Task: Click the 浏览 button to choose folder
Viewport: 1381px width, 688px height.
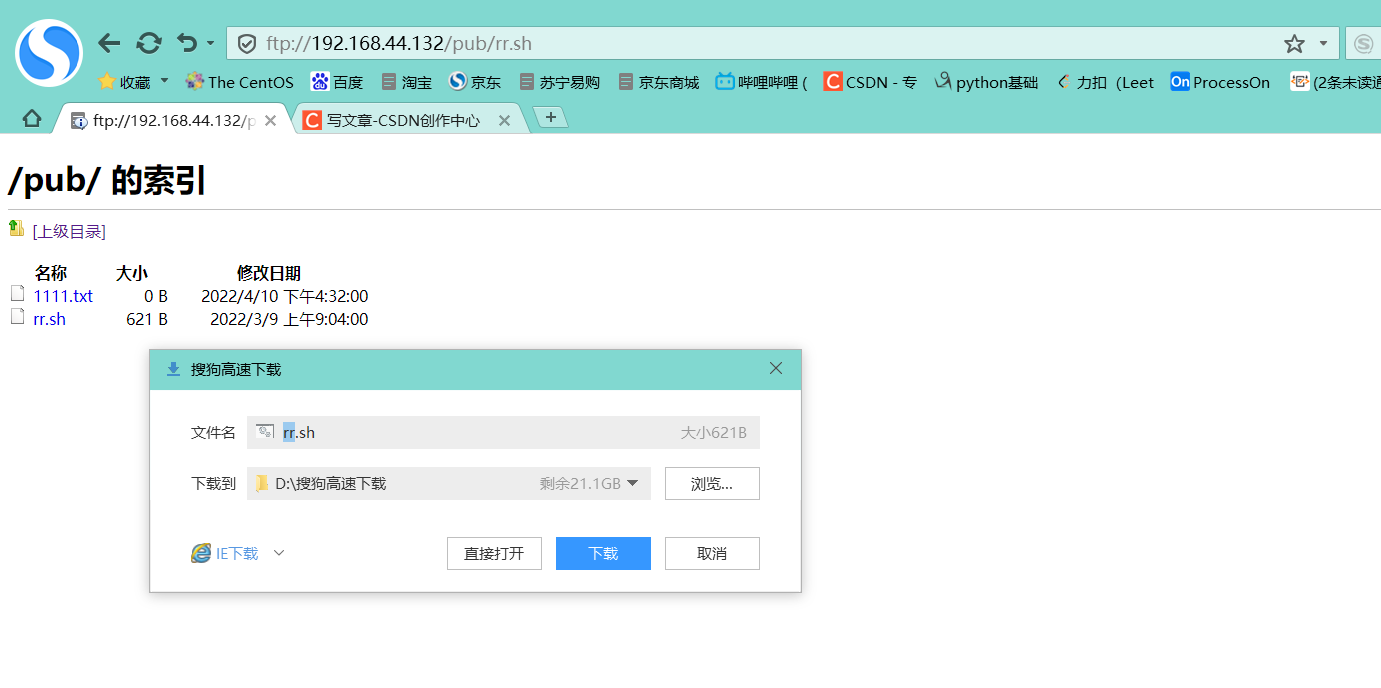Action: 712,483
